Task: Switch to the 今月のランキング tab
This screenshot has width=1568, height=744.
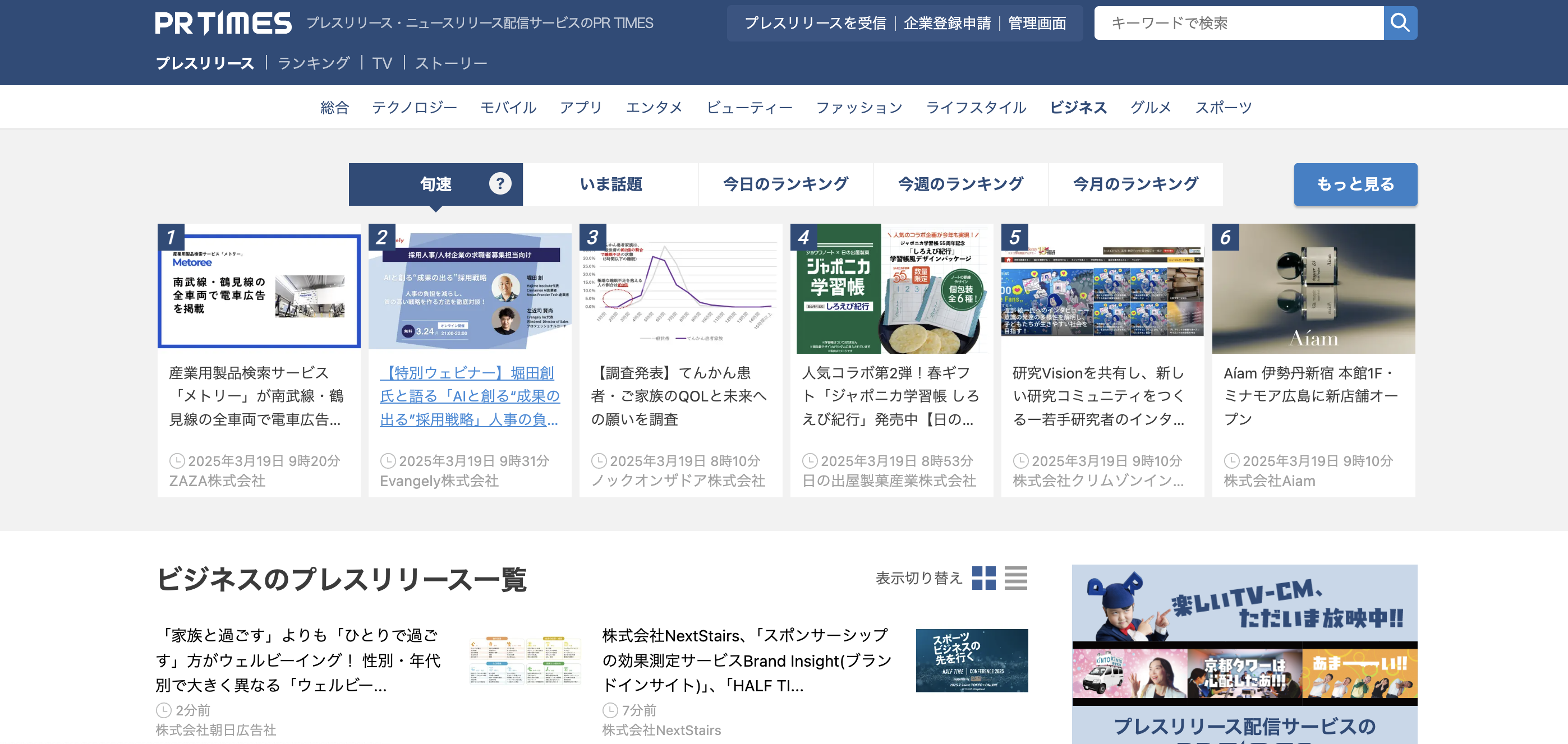Action: [x=1135, y=184]
